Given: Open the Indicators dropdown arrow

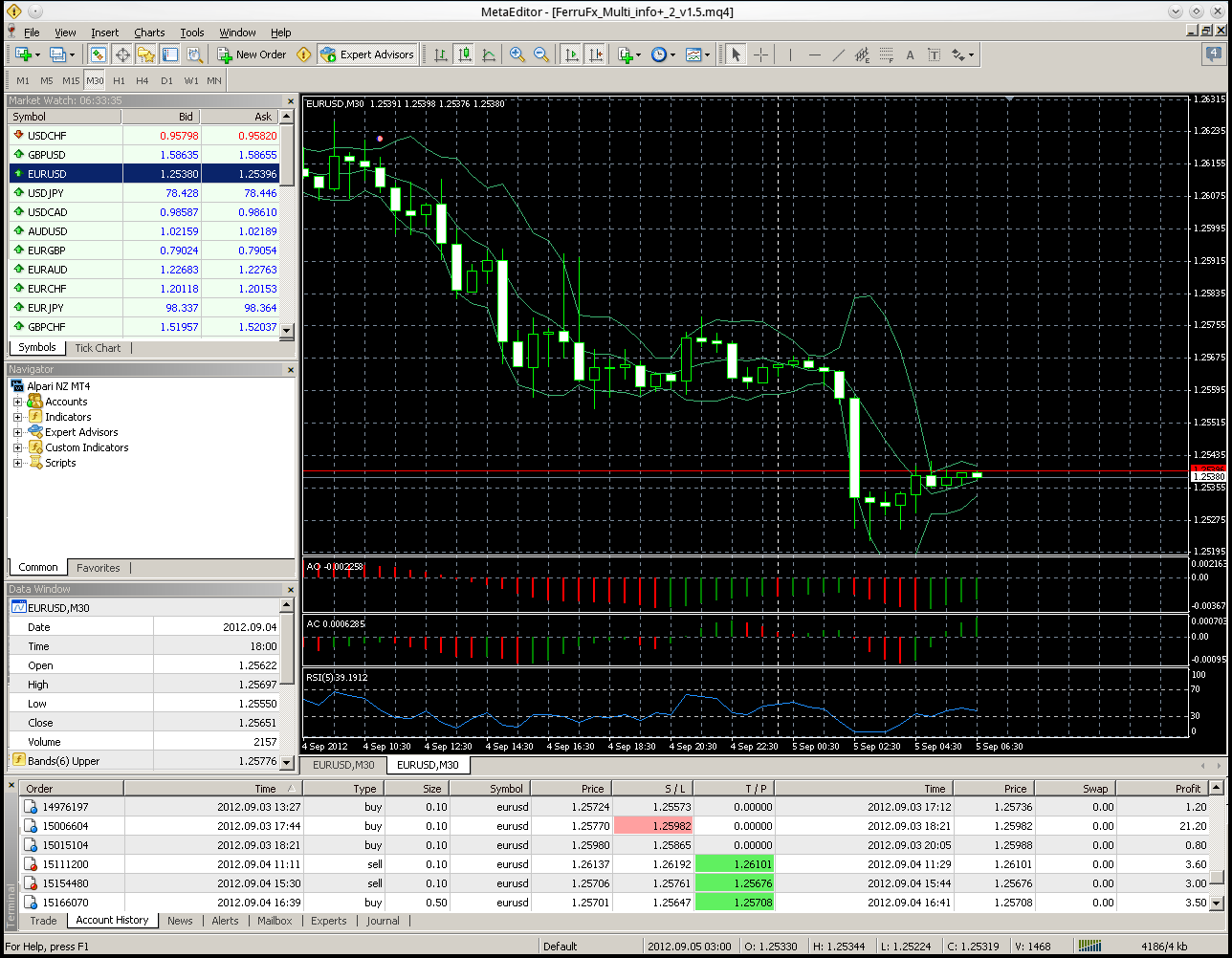Looking at the screenshot, I should (x=639, y=54).
